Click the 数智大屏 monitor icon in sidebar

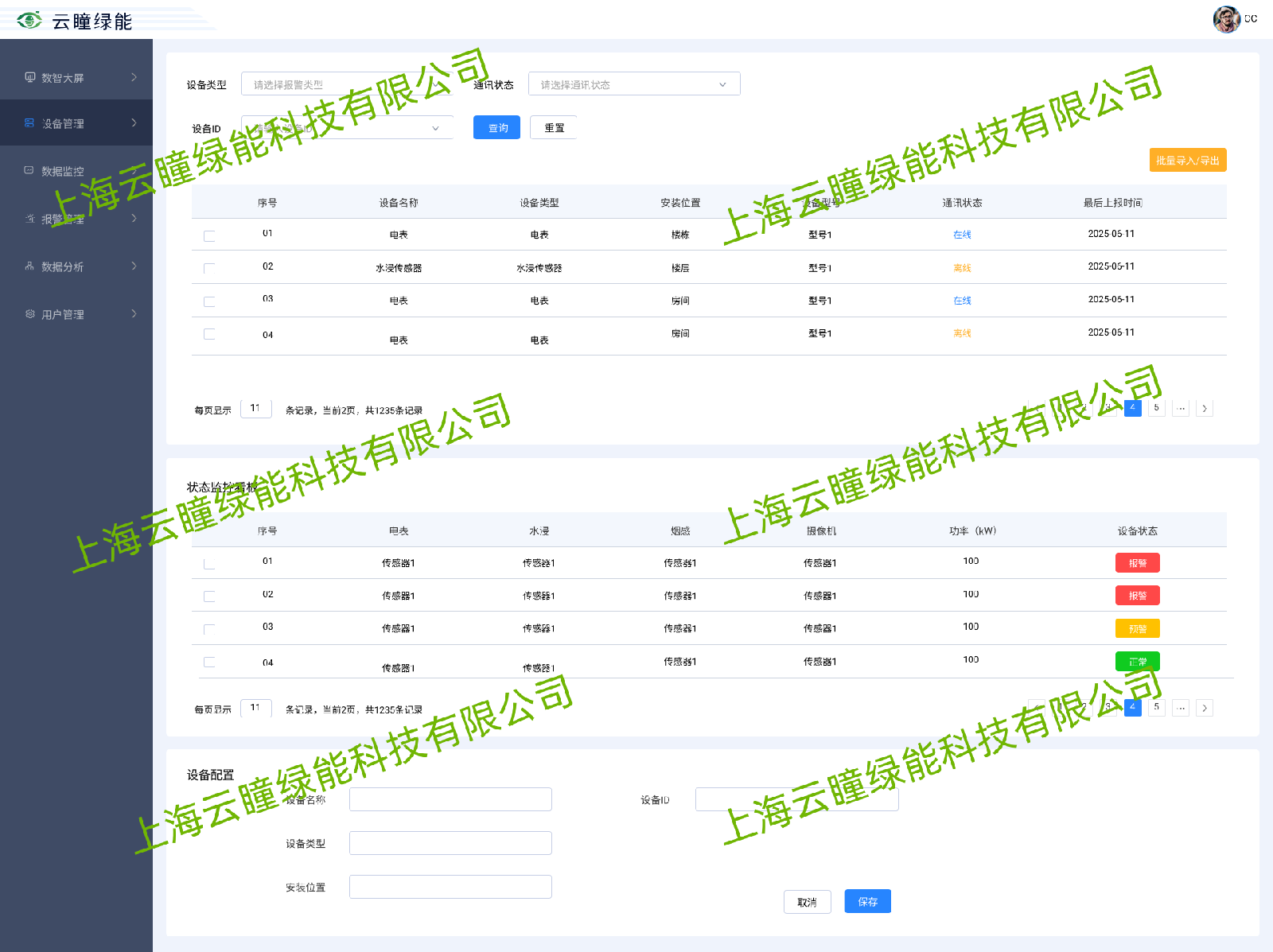[30, 77]
